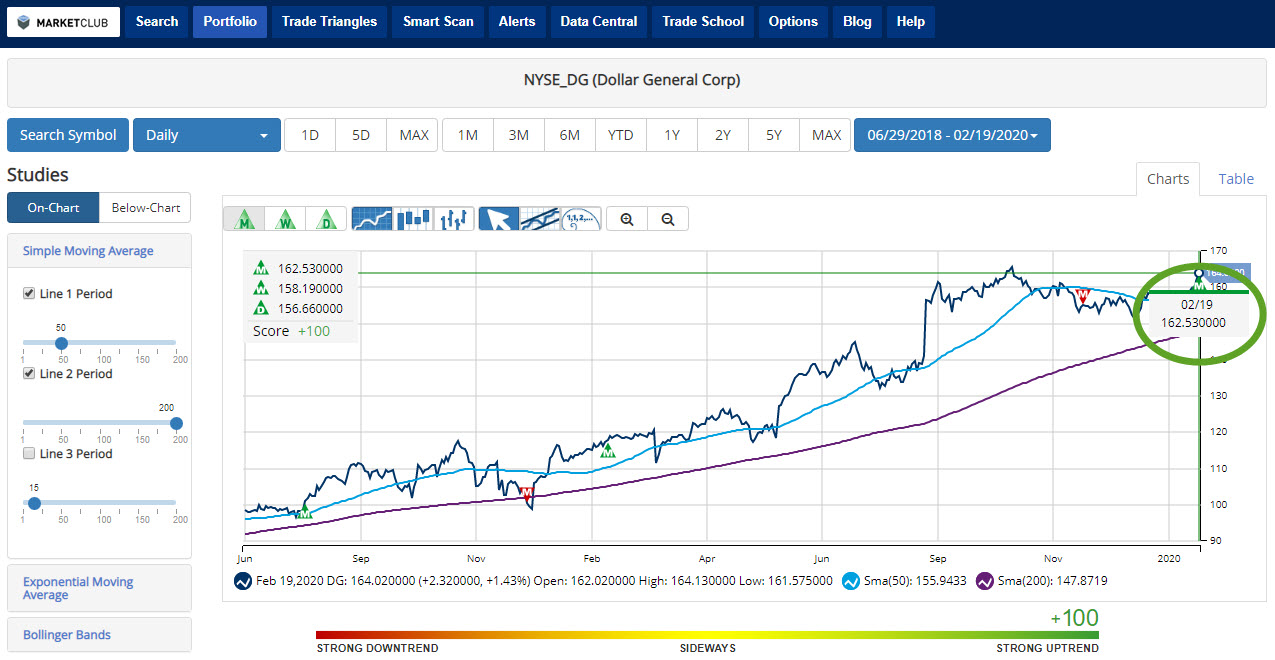Select the trend channel drawing tool
The height and width of the screenshot is (660, 1275).
(x=539, y=219)
